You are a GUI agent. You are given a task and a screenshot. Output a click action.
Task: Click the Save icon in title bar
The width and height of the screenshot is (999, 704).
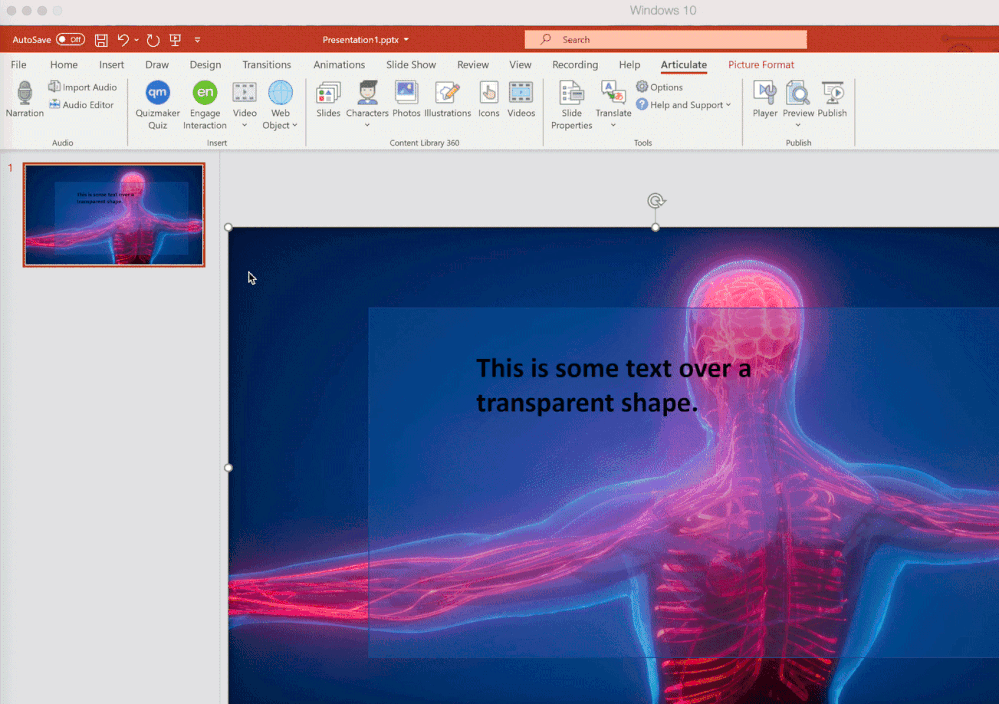pyautogui.click(x=101, y=40)
